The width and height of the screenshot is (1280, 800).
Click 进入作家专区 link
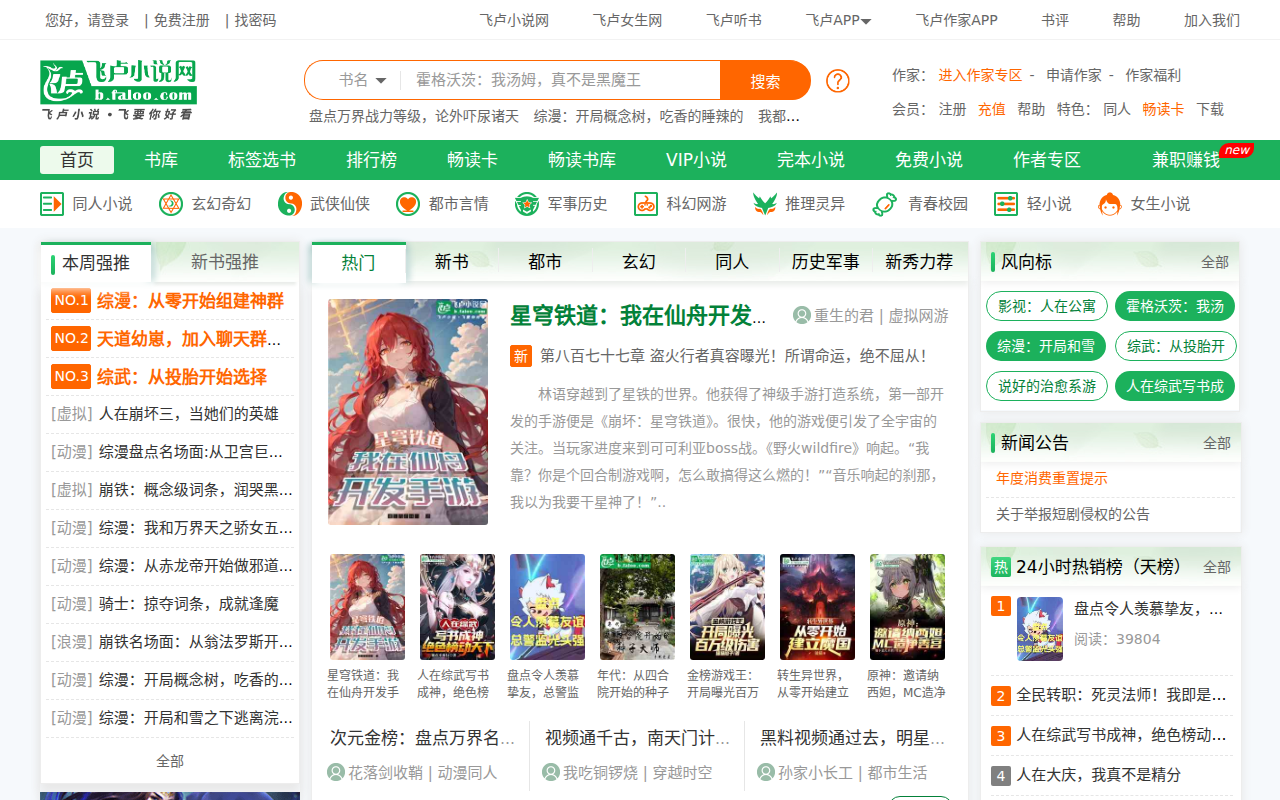click(980, 75)
